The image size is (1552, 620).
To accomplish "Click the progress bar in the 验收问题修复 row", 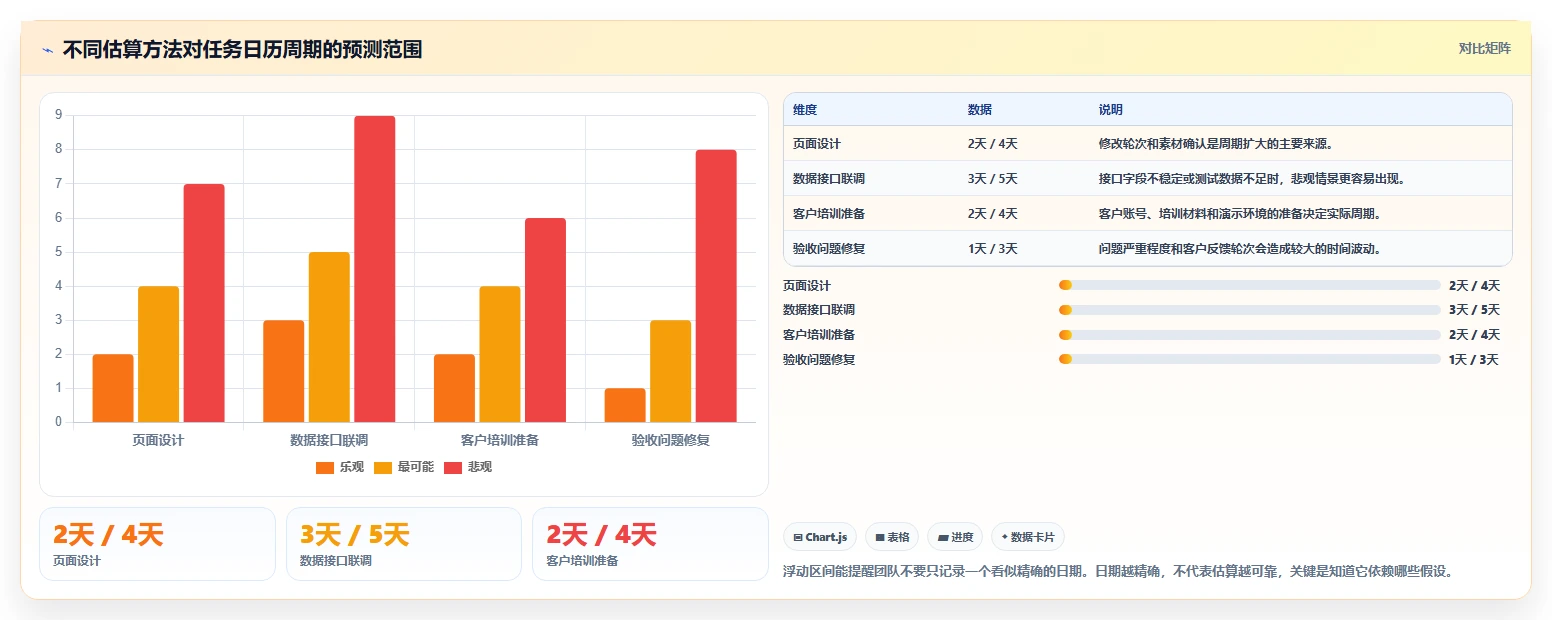I will pos(1249,359).
